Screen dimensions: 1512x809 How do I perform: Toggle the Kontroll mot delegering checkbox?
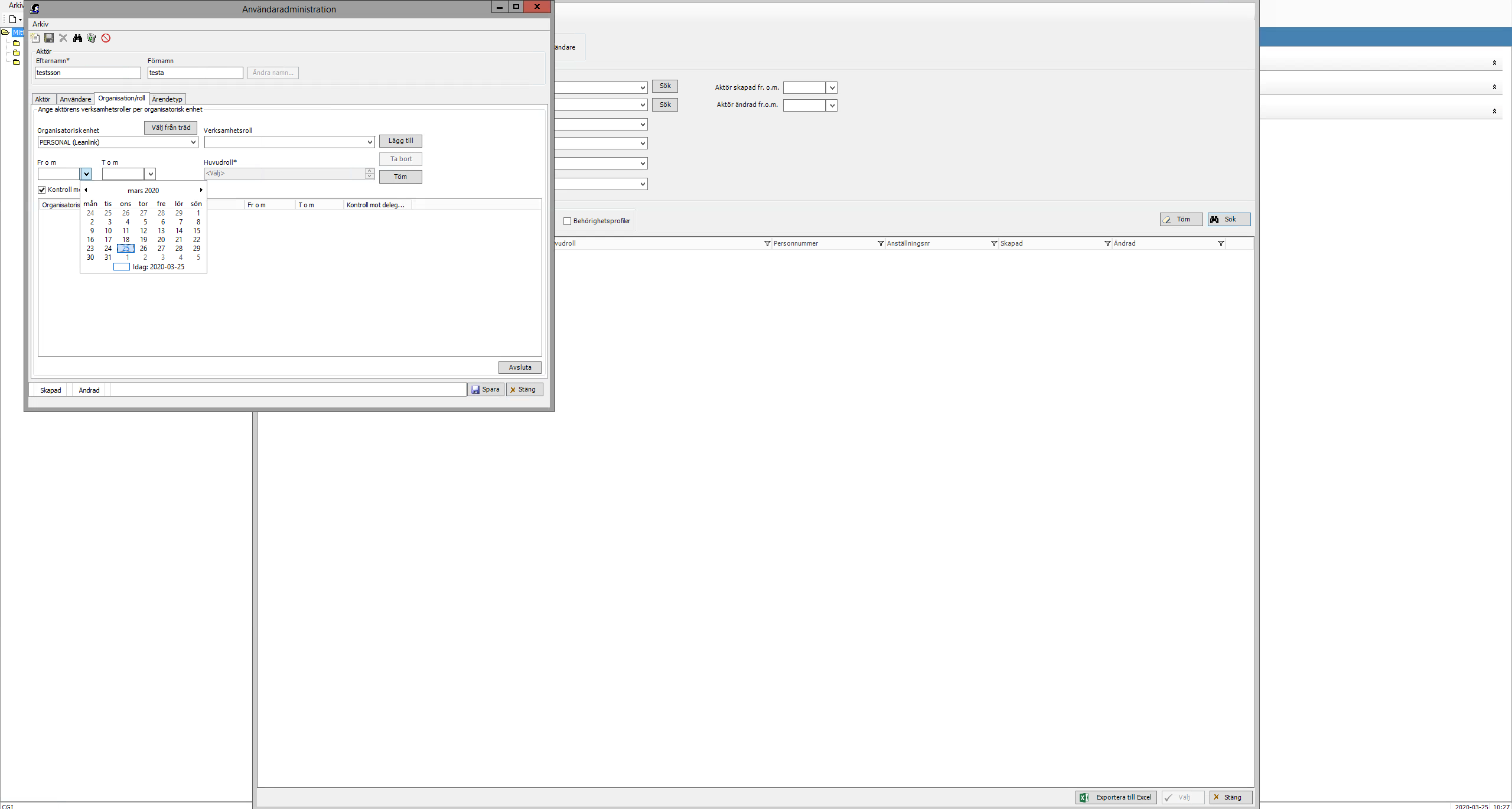pyautogui.click(x=42, y=190)
